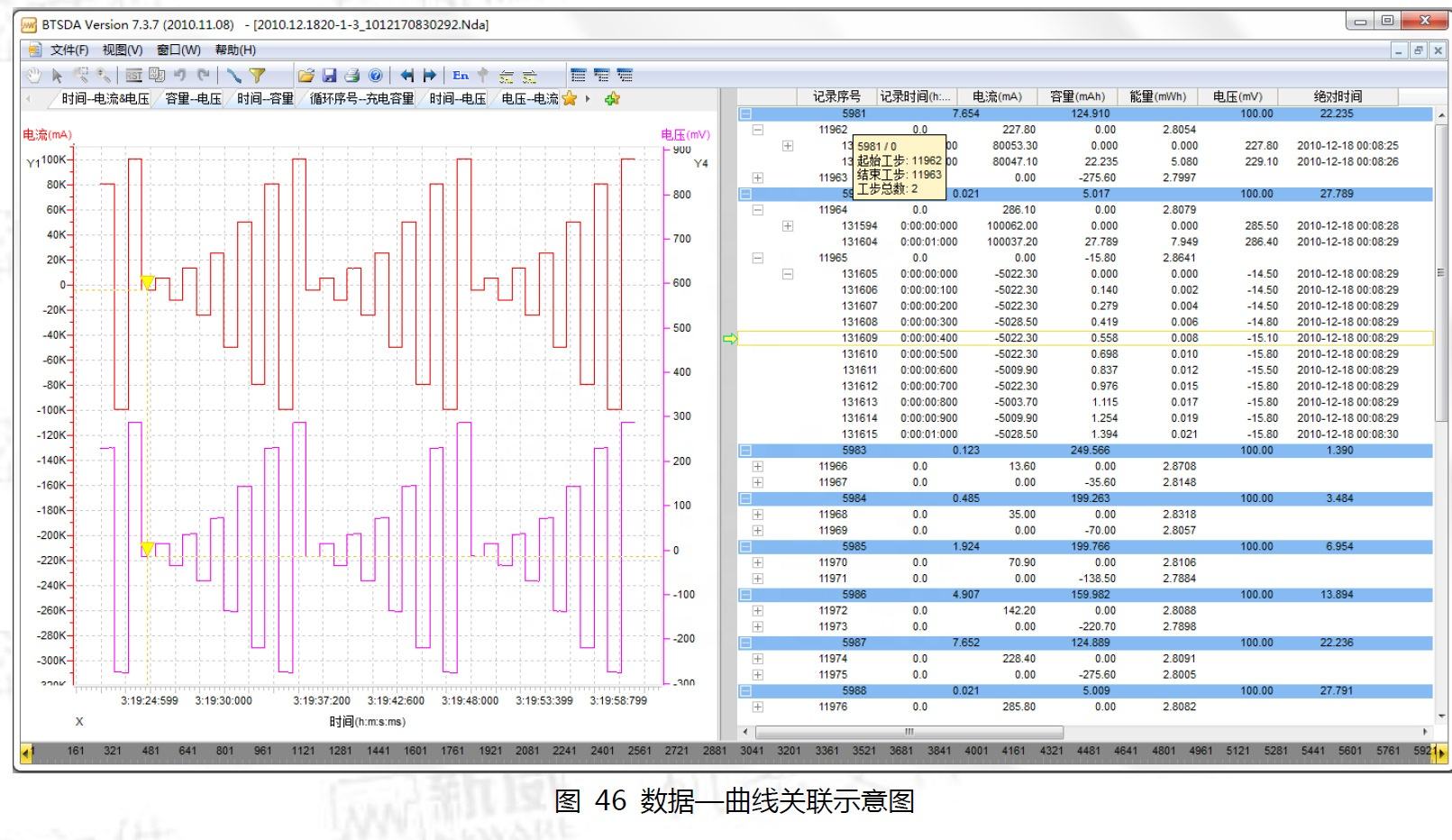Click the open file folder icon
1452x840 pixels.
coord(306,76)
